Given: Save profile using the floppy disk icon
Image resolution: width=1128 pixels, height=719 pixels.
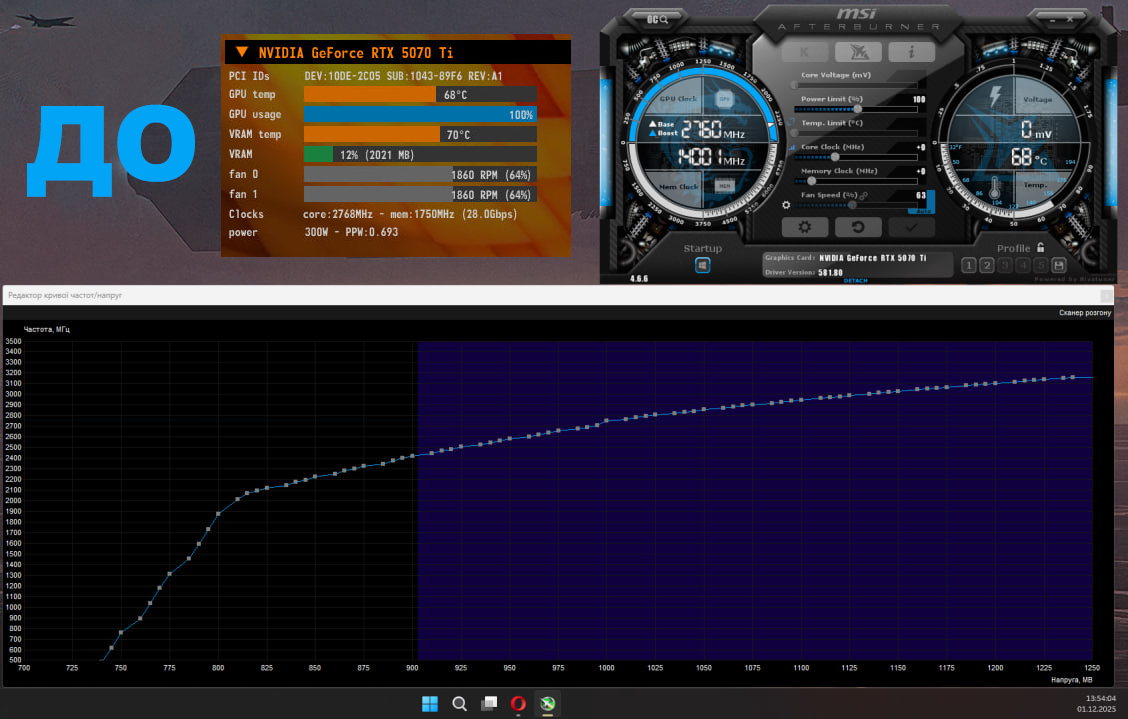Looking at the screenshot, I should pyautogui.click(x=1058, y=265).
